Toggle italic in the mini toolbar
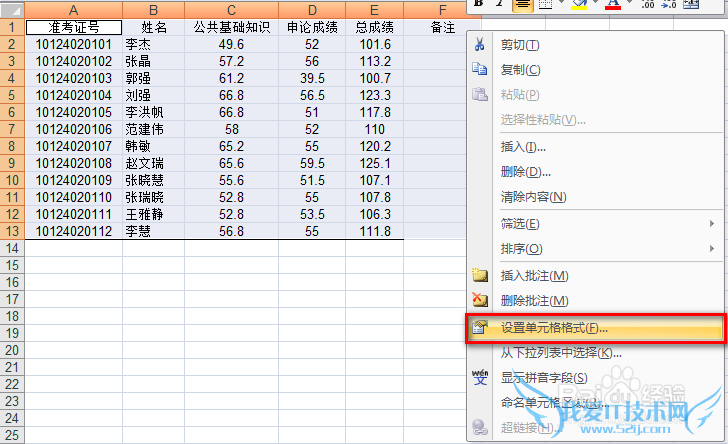The width and height of the screenshot is (728, 444). click(x=500, y=4)
